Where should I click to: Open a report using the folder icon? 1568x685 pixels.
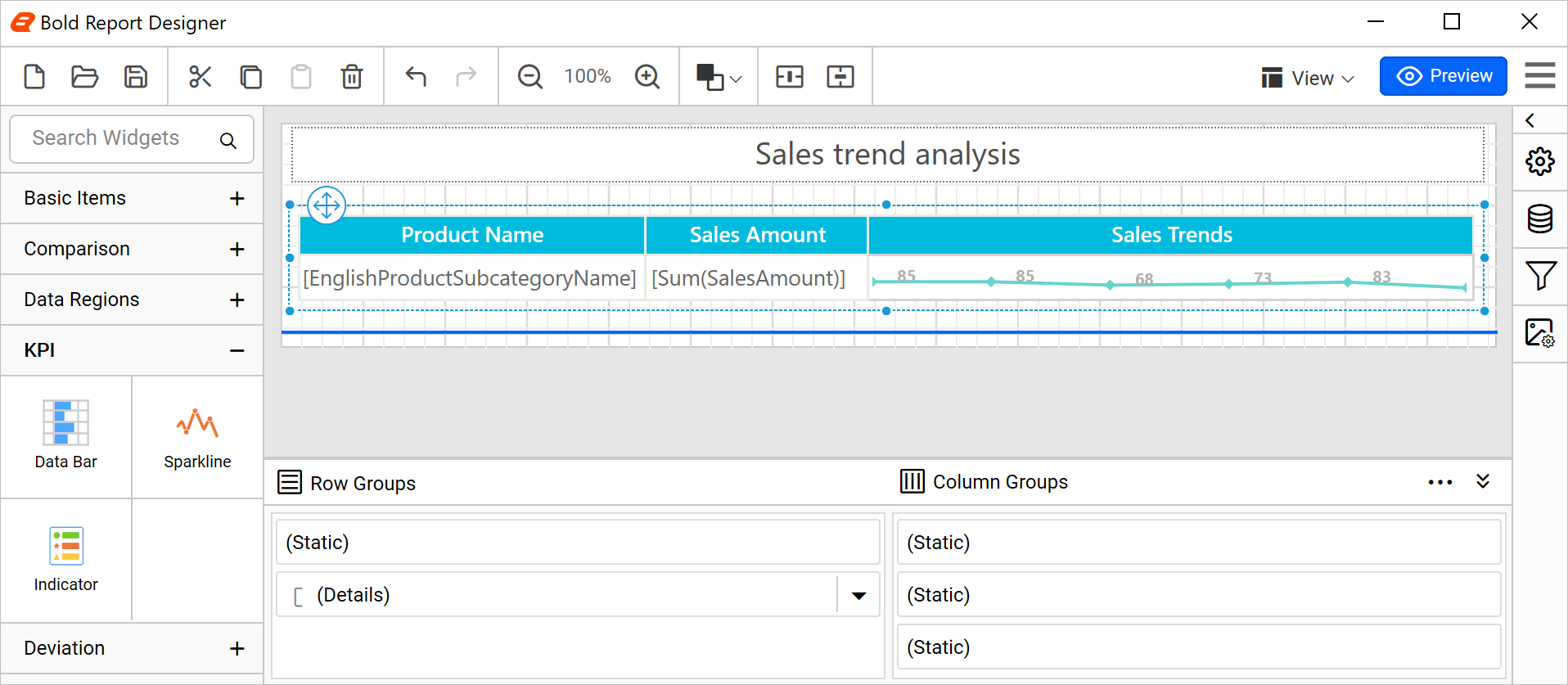pos(84,77)
